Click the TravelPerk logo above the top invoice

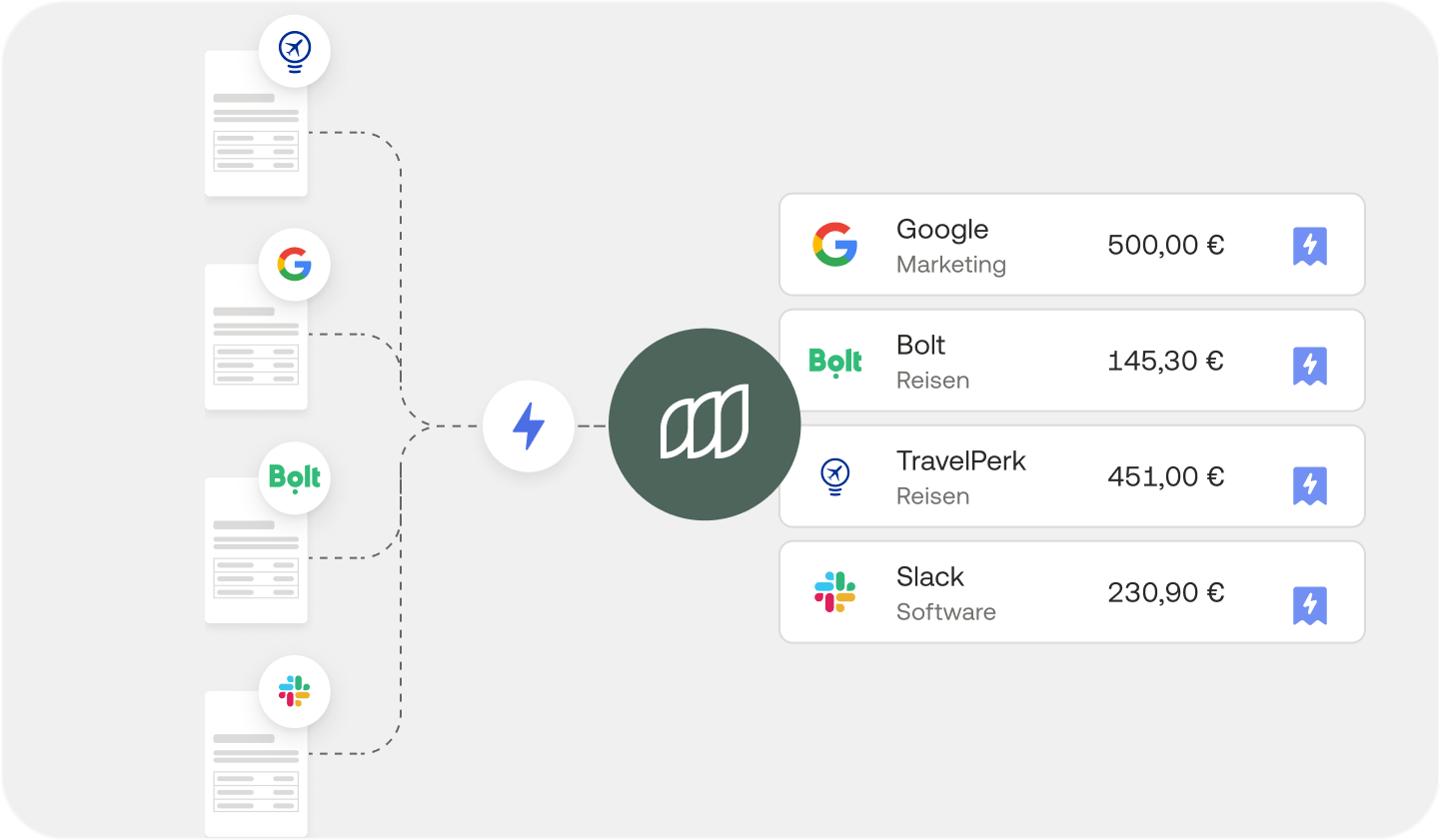[295, 51]
